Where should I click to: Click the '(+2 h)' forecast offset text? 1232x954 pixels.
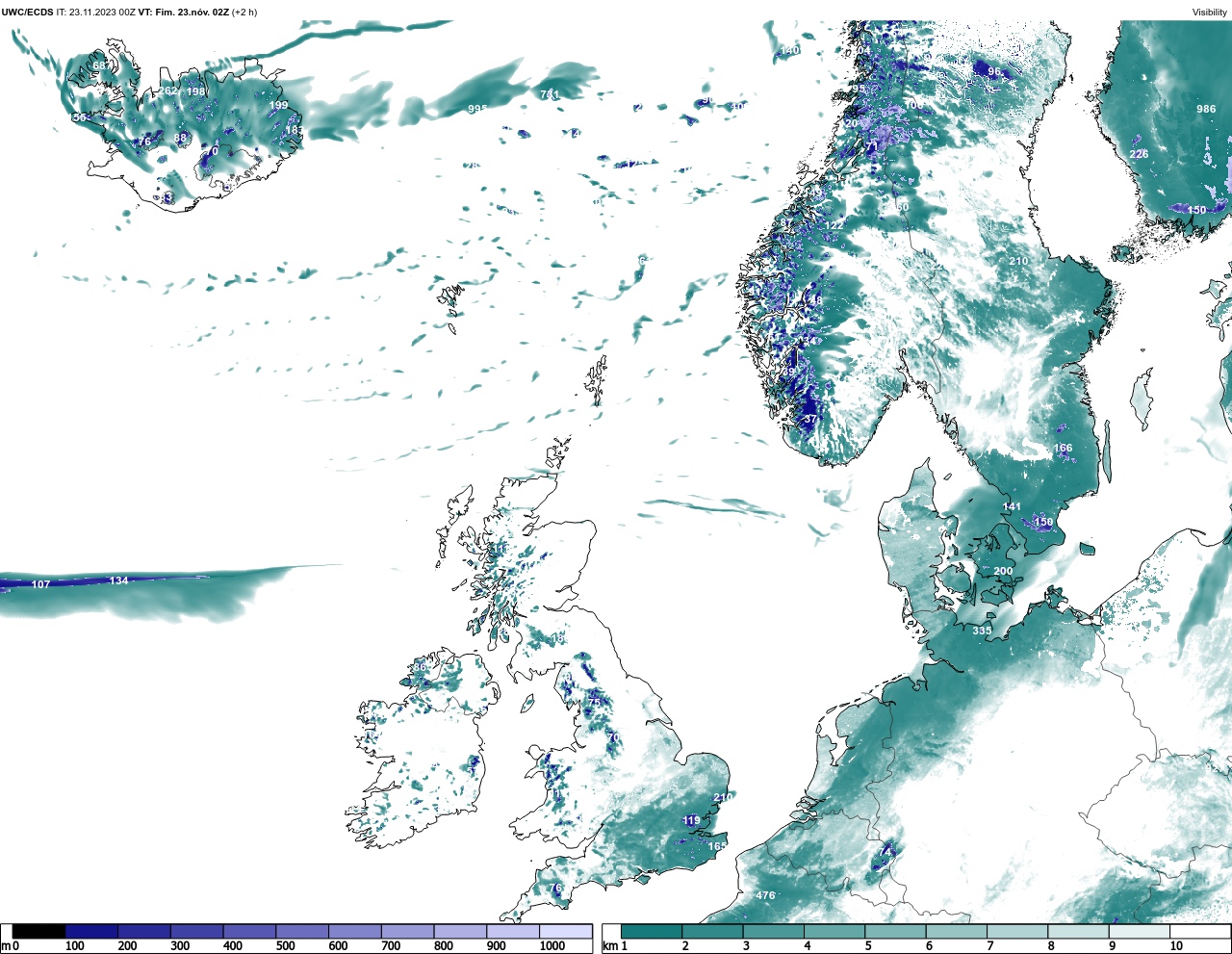(244, 12)
